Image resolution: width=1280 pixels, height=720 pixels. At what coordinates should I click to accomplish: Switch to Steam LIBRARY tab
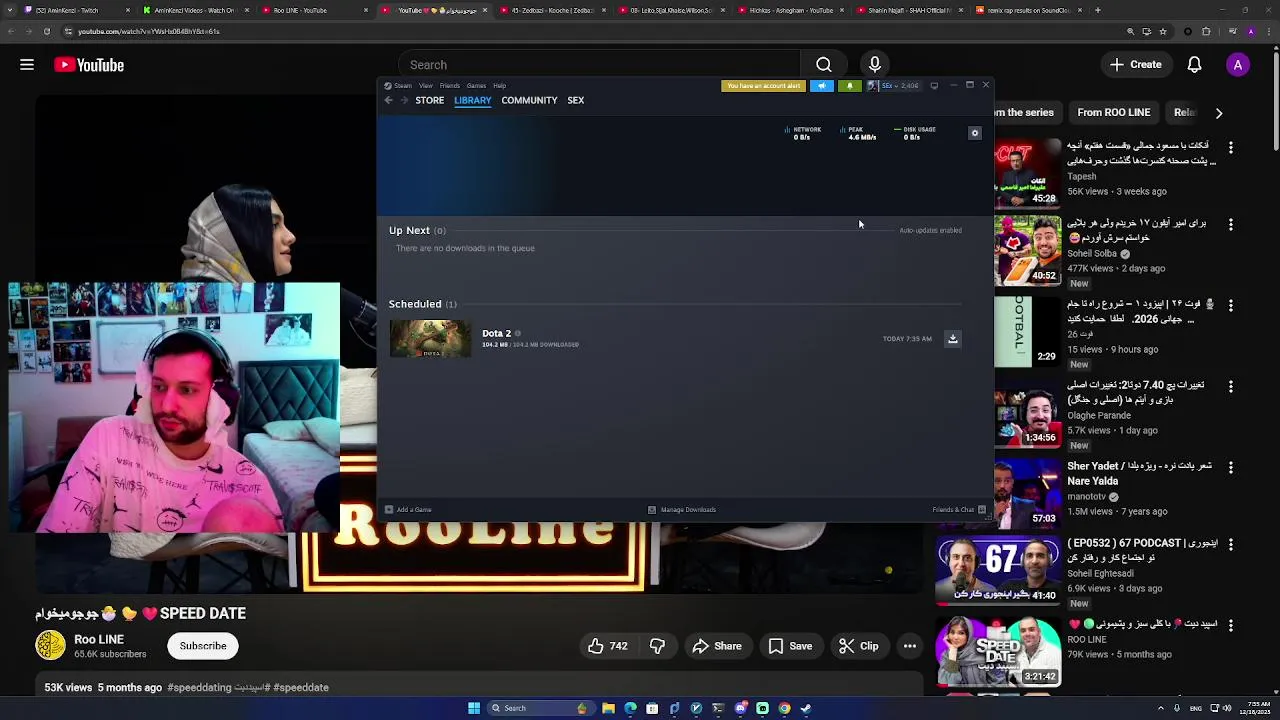pyautogui.click(x=473, y=100)
